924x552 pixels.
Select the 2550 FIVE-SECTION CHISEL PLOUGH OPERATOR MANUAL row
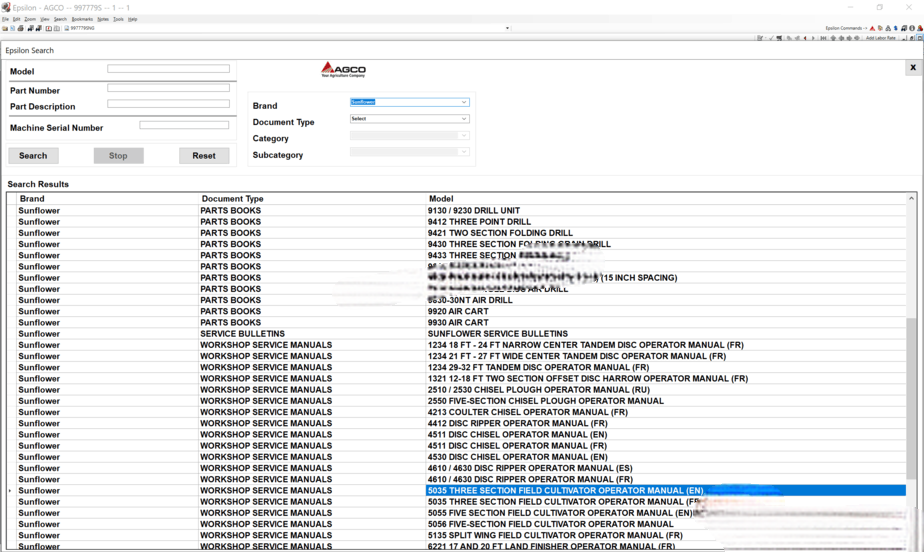461,401
